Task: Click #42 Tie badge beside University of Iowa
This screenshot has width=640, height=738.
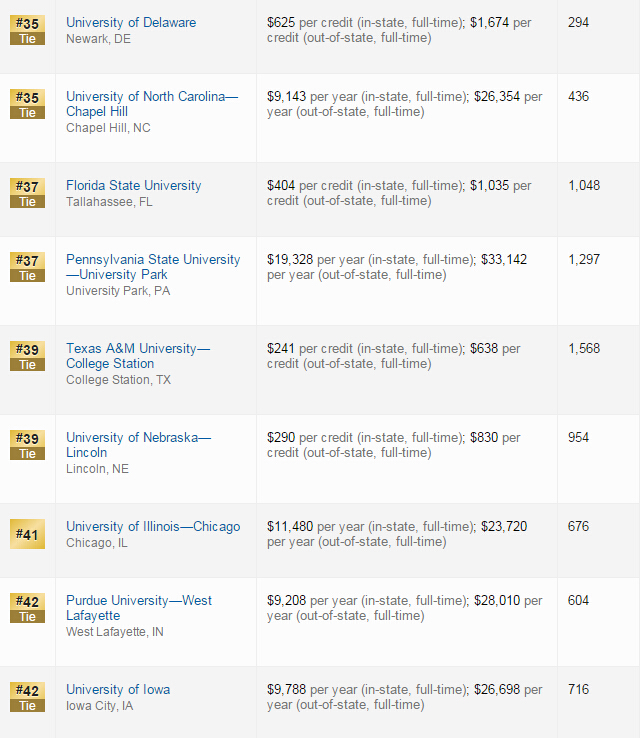Action: 27,697
